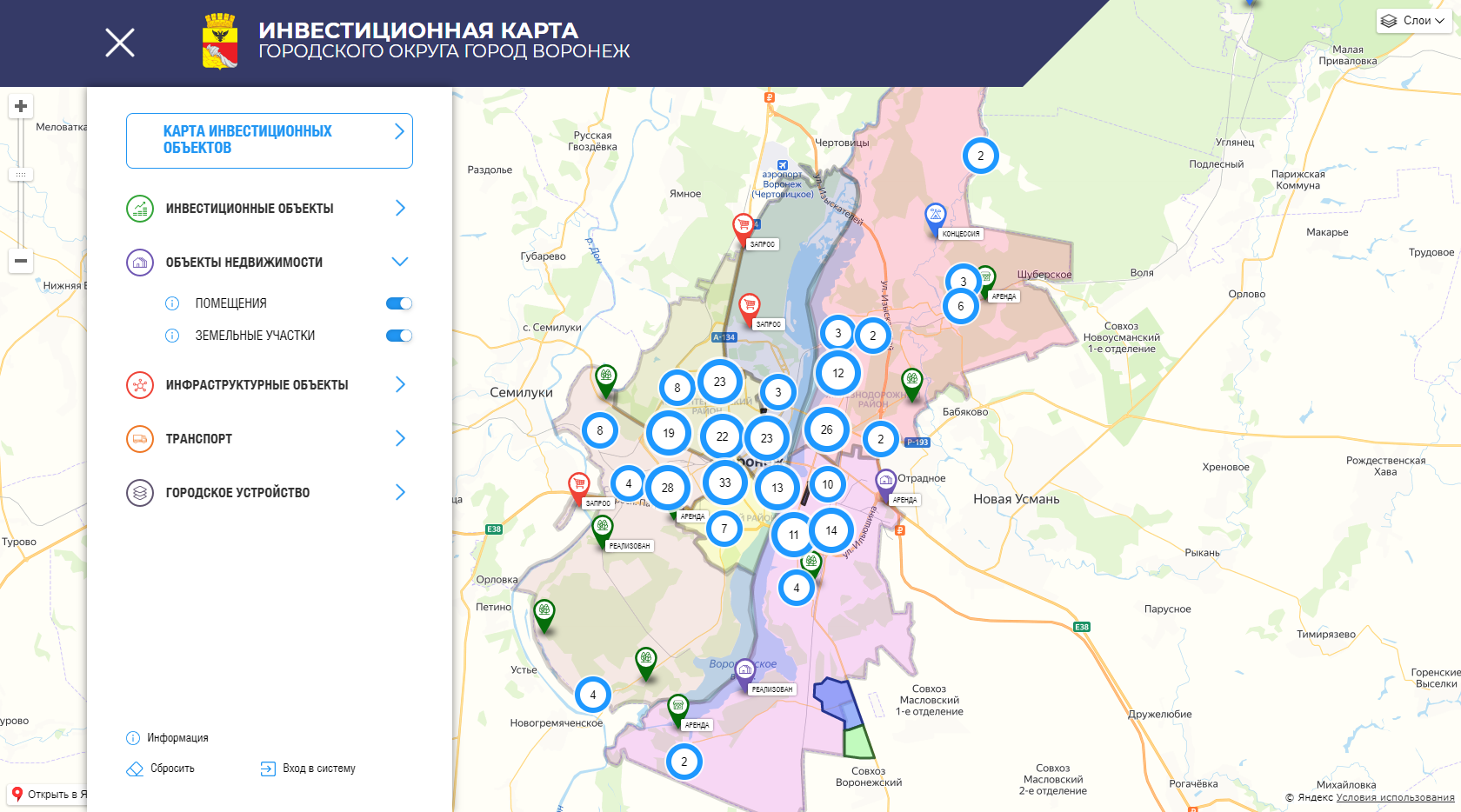1461x812 pixels.
Task: Select the Транспорт menu item
Action: (x=199, y=439)
